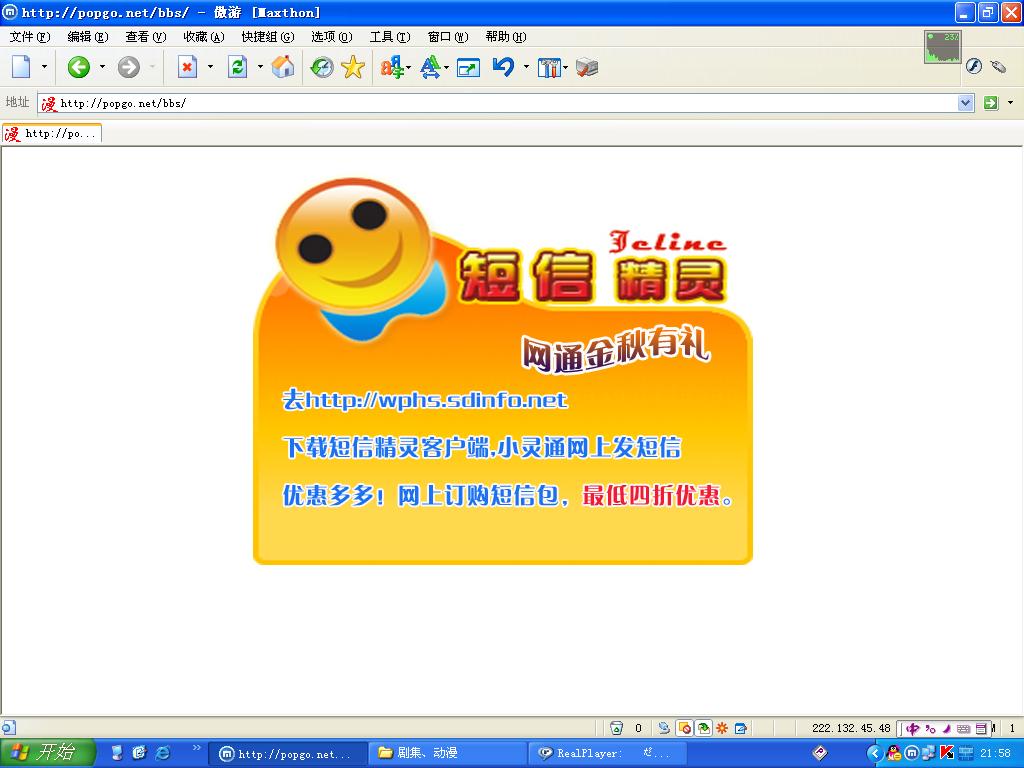Click the green Go arrow button
Screen dimensions: 1024x768
point(991,103)
